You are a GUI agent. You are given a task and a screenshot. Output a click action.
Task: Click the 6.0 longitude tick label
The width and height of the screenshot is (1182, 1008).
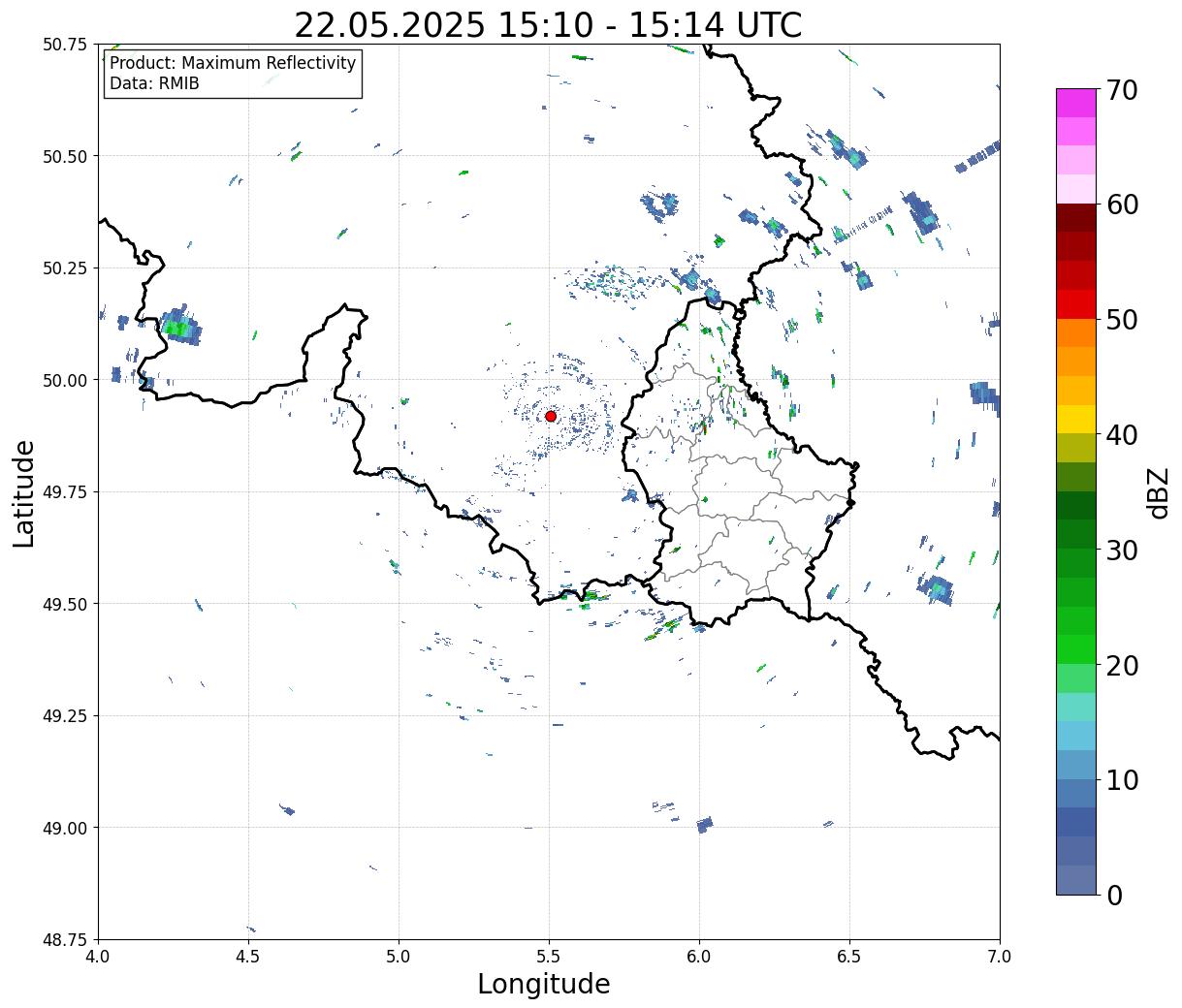click(x=699, y=957)
